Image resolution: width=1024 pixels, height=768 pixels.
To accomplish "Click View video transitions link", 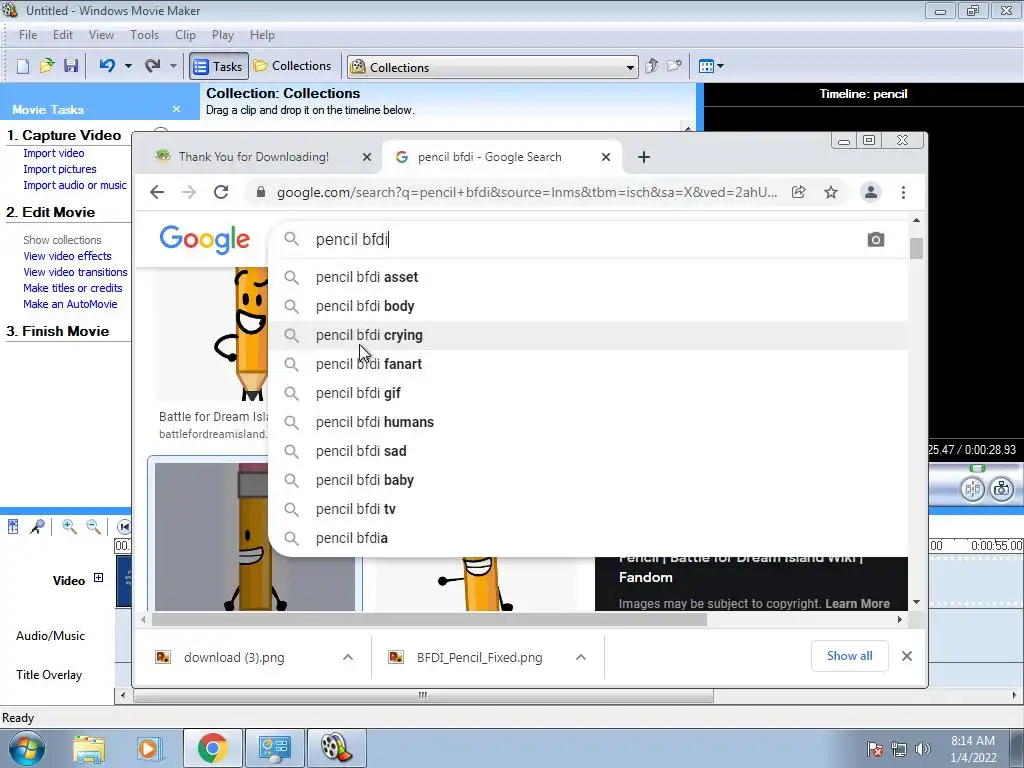I will 75,272.
